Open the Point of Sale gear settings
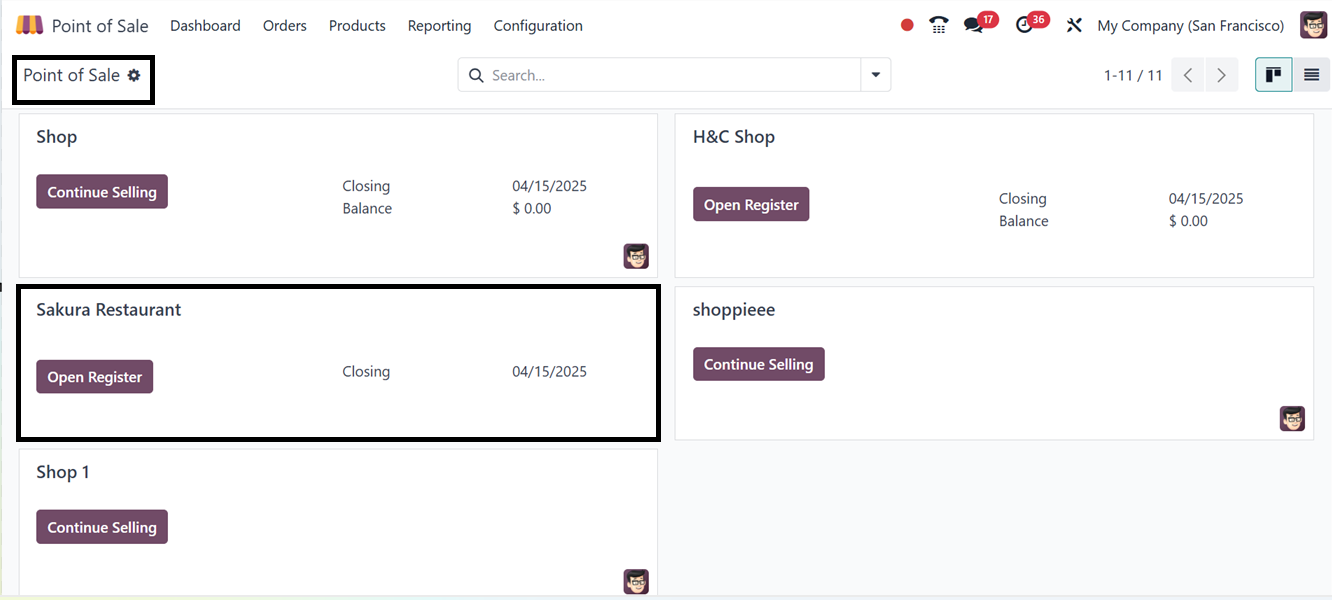The image size is (1332, 600). (x=134, y=75)
